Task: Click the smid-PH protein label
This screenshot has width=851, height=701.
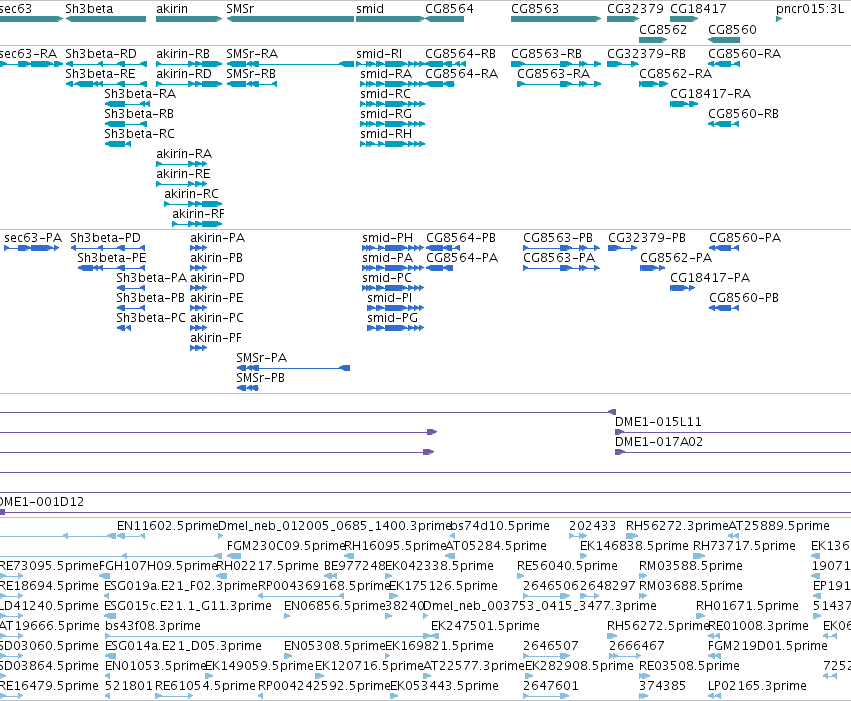Action: pos(388,238)
